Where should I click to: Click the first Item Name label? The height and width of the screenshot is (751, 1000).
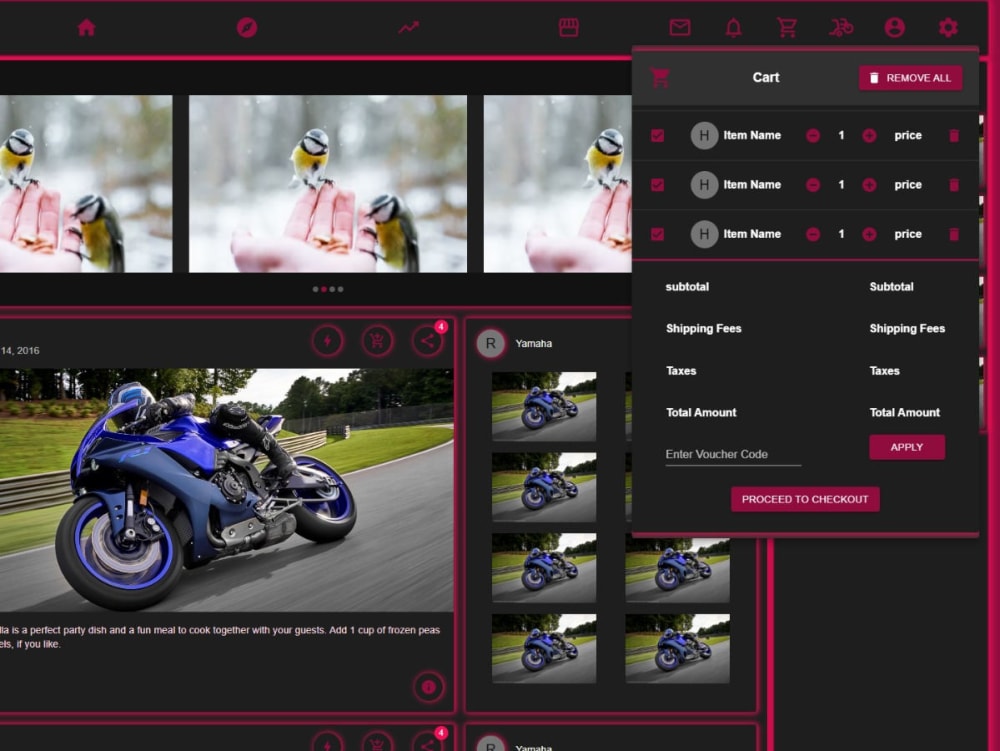(752, 135)
